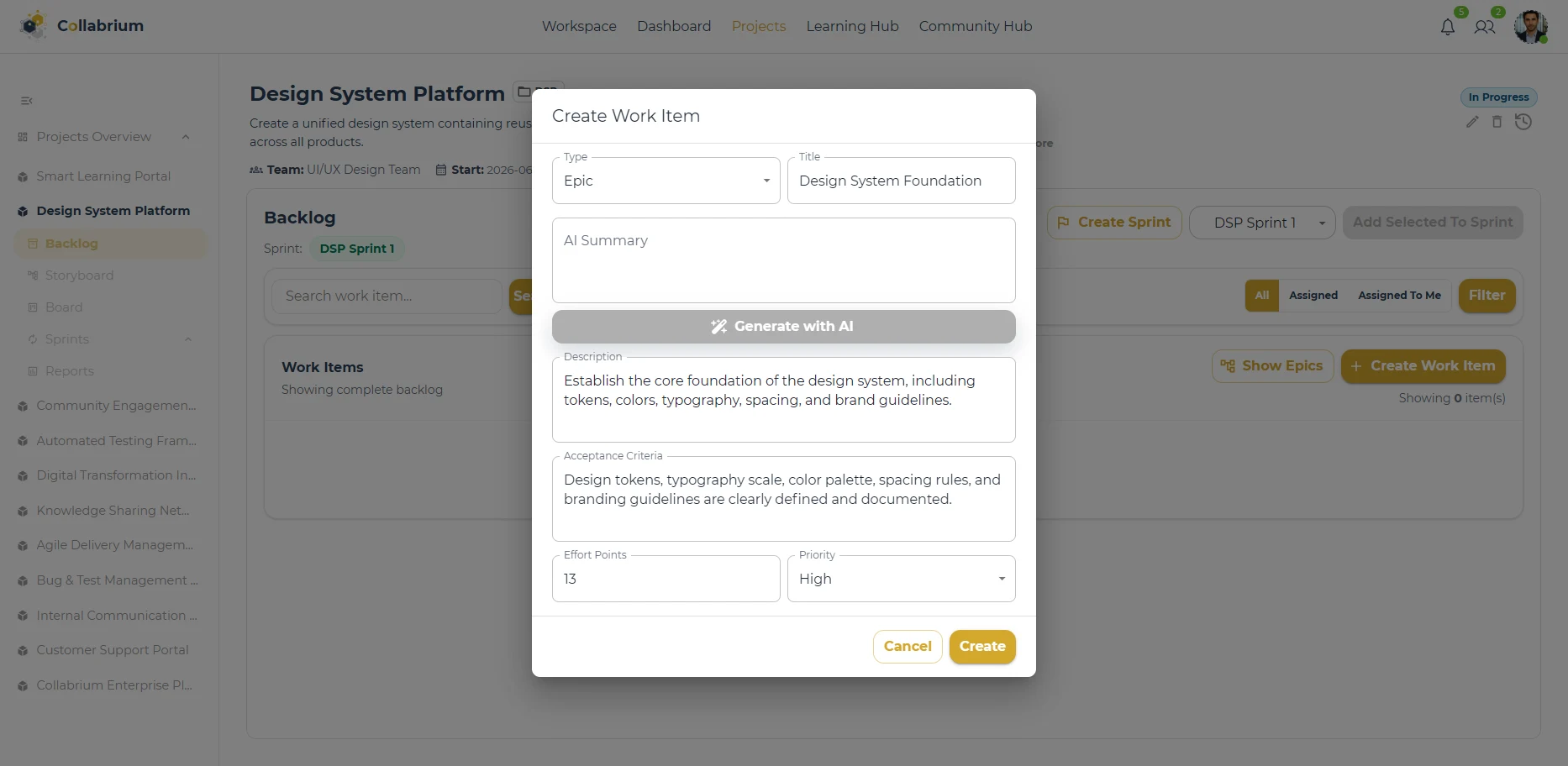Screen dimensions: 1568x766
Task: Open the project history clock icon
Action: (x=1523, y=122)
